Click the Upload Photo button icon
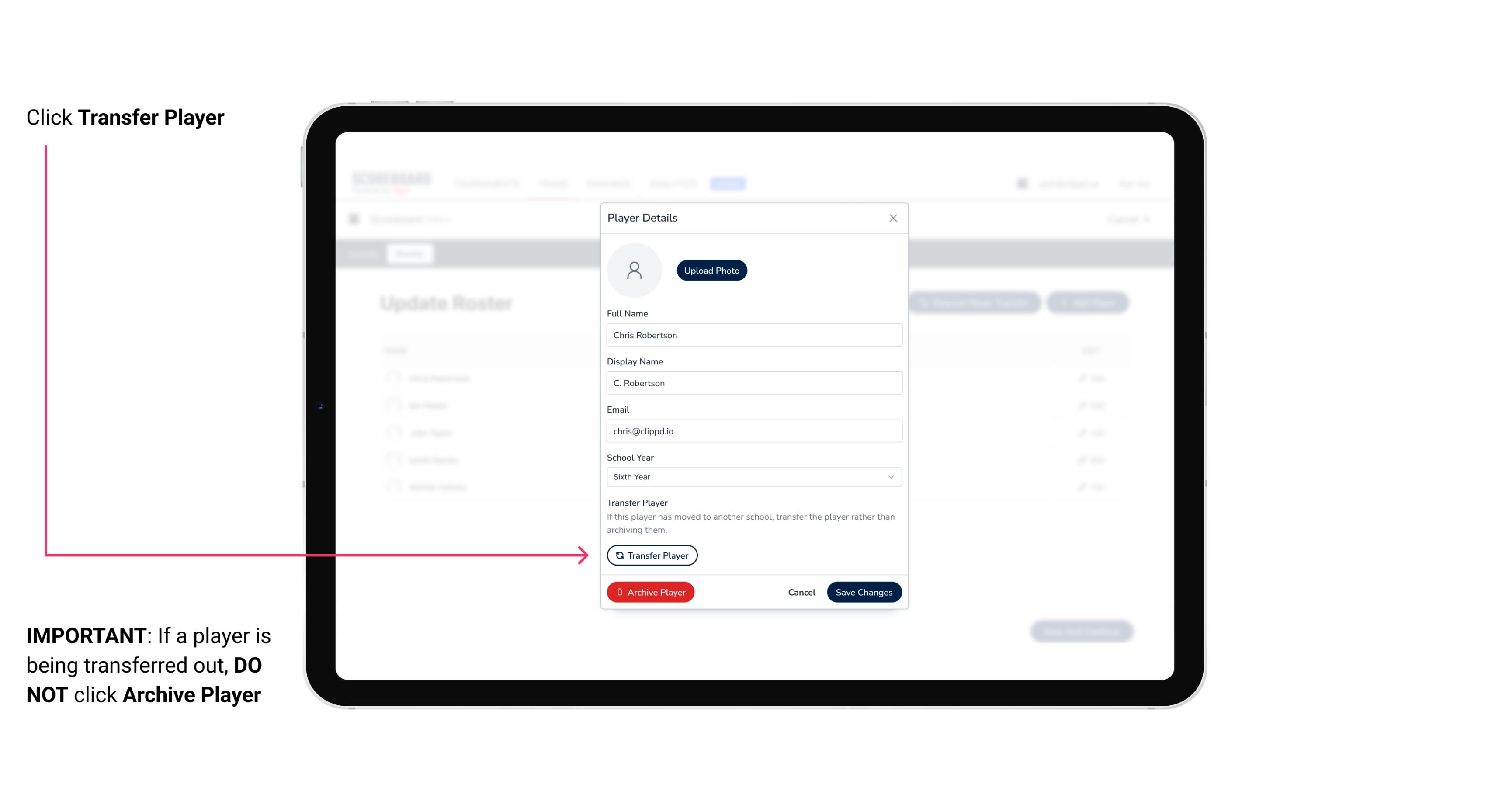1509x812 pixels. click(x=712, y=270)
